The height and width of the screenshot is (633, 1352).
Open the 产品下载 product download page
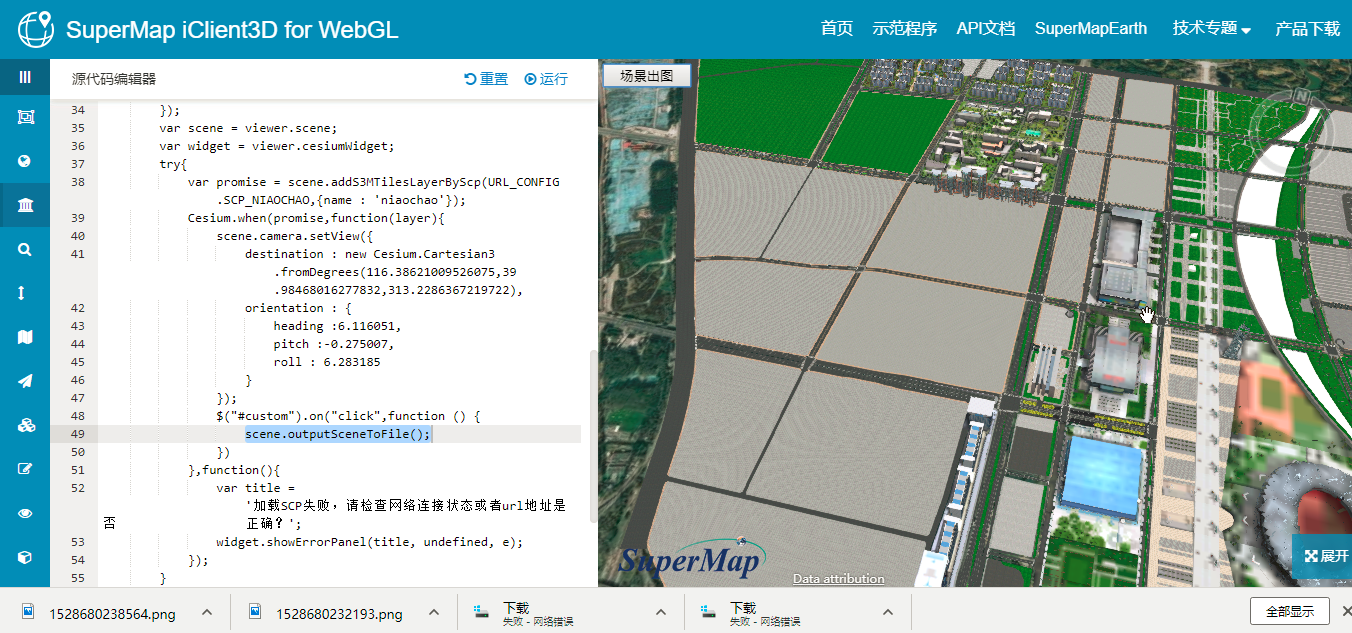pos(1307,29)
